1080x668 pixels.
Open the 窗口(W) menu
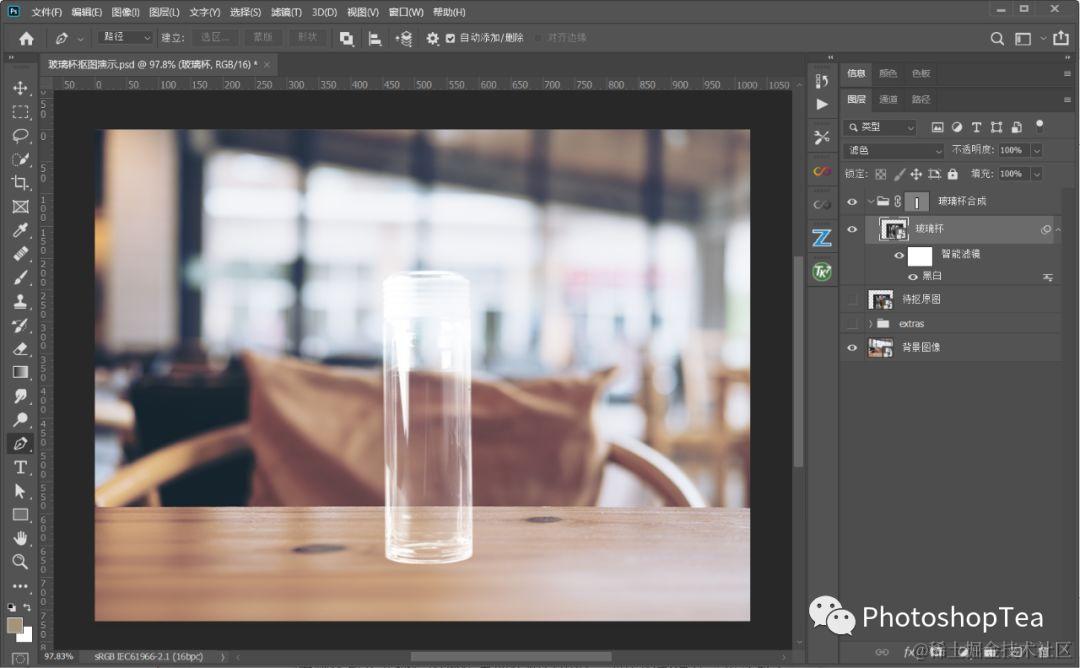point(406,12)
